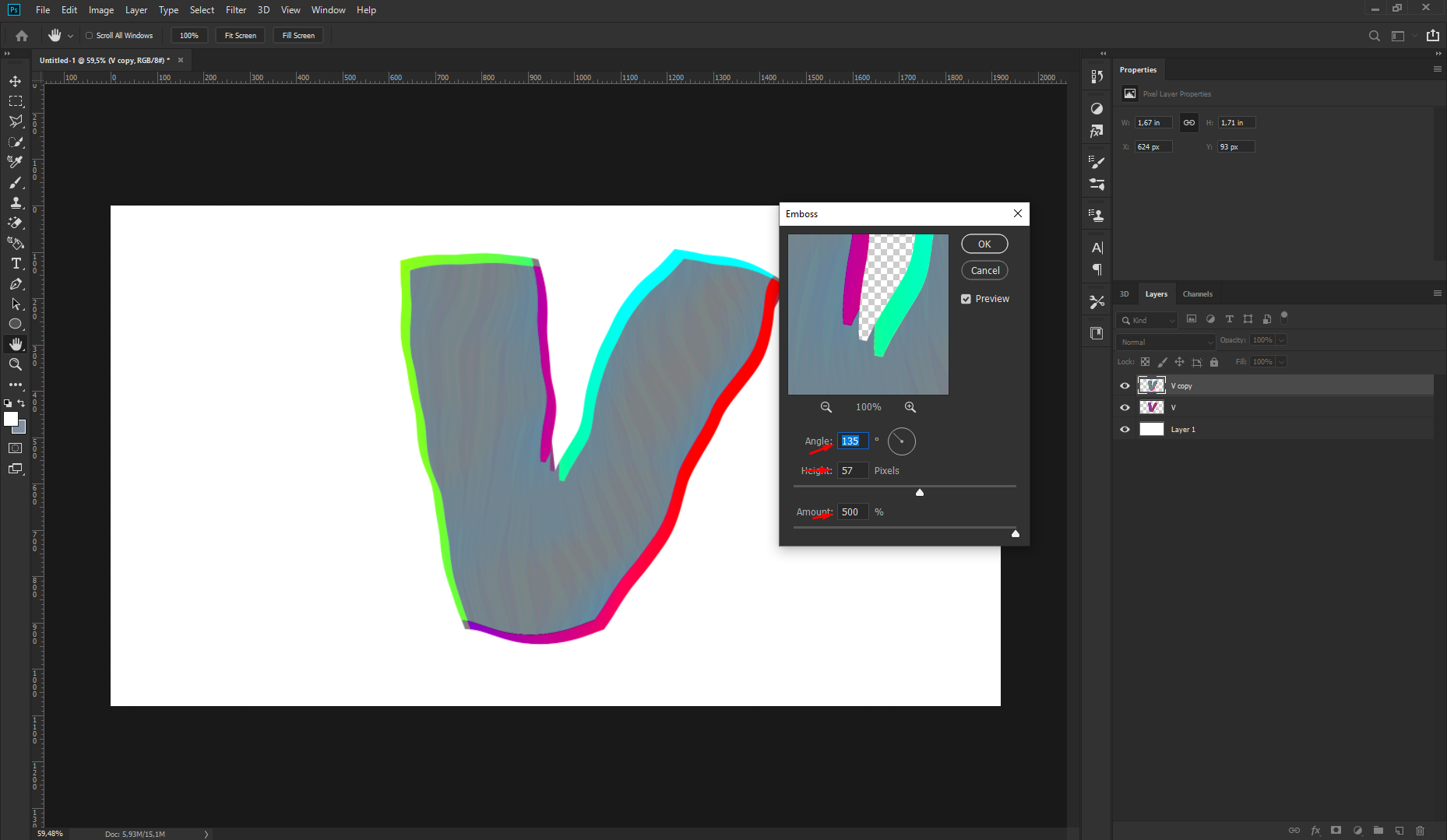1447x840 pixels.
Task: Toggle the Preview checkbox in Emboss dialog
Action: (966, 299)
